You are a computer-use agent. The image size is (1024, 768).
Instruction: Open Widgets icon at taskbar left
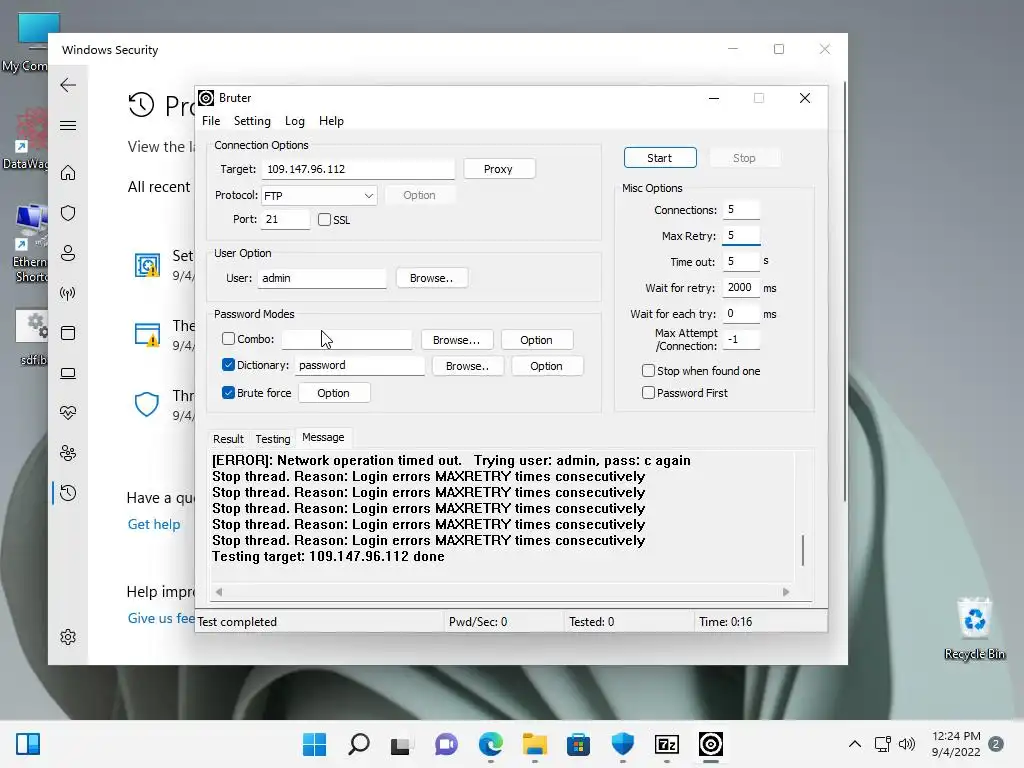pos(28,744)
